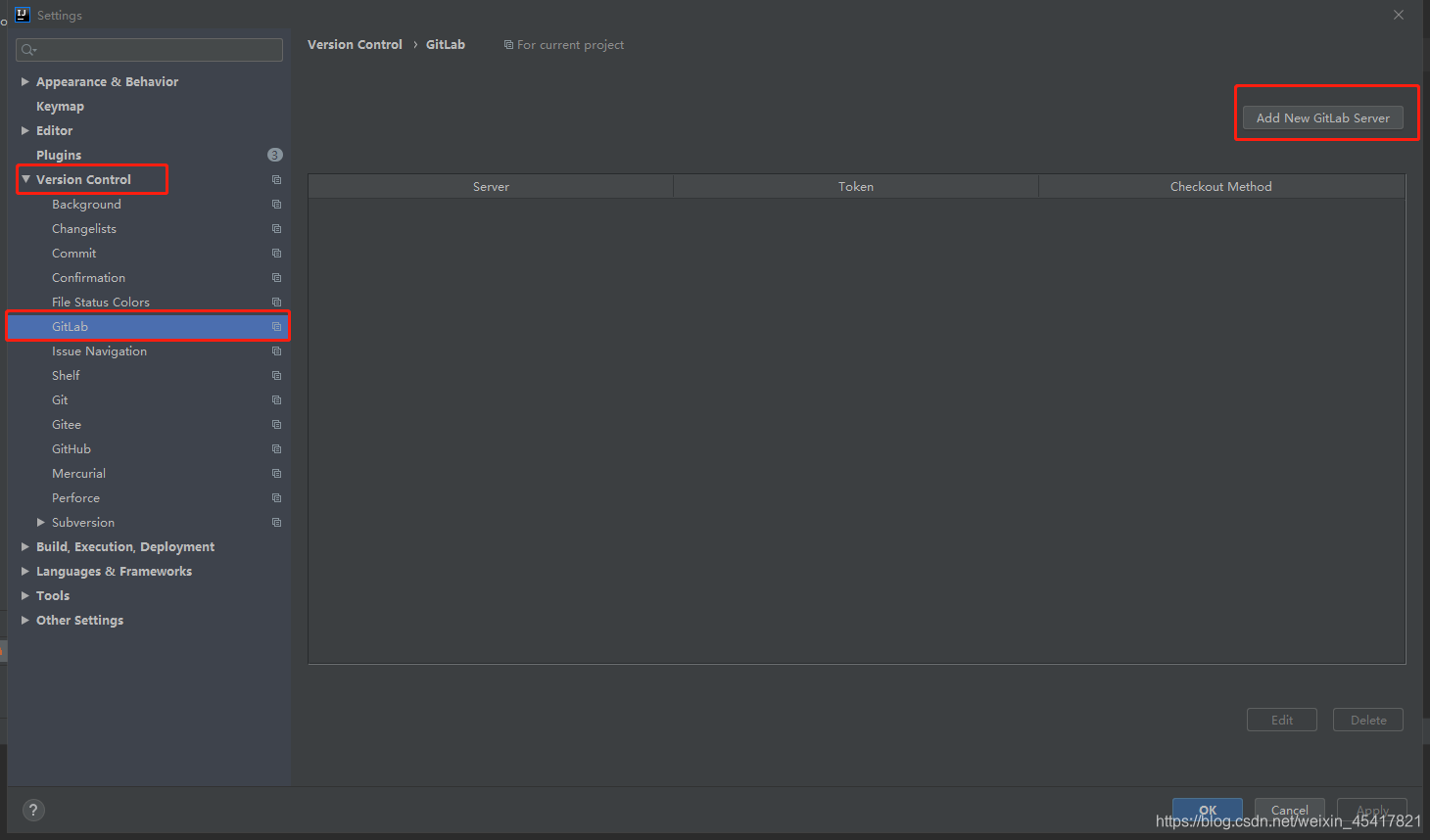This screenshot has height=840, width=1430.
Task: Click the Delete server button
Action: (1368, 720)
